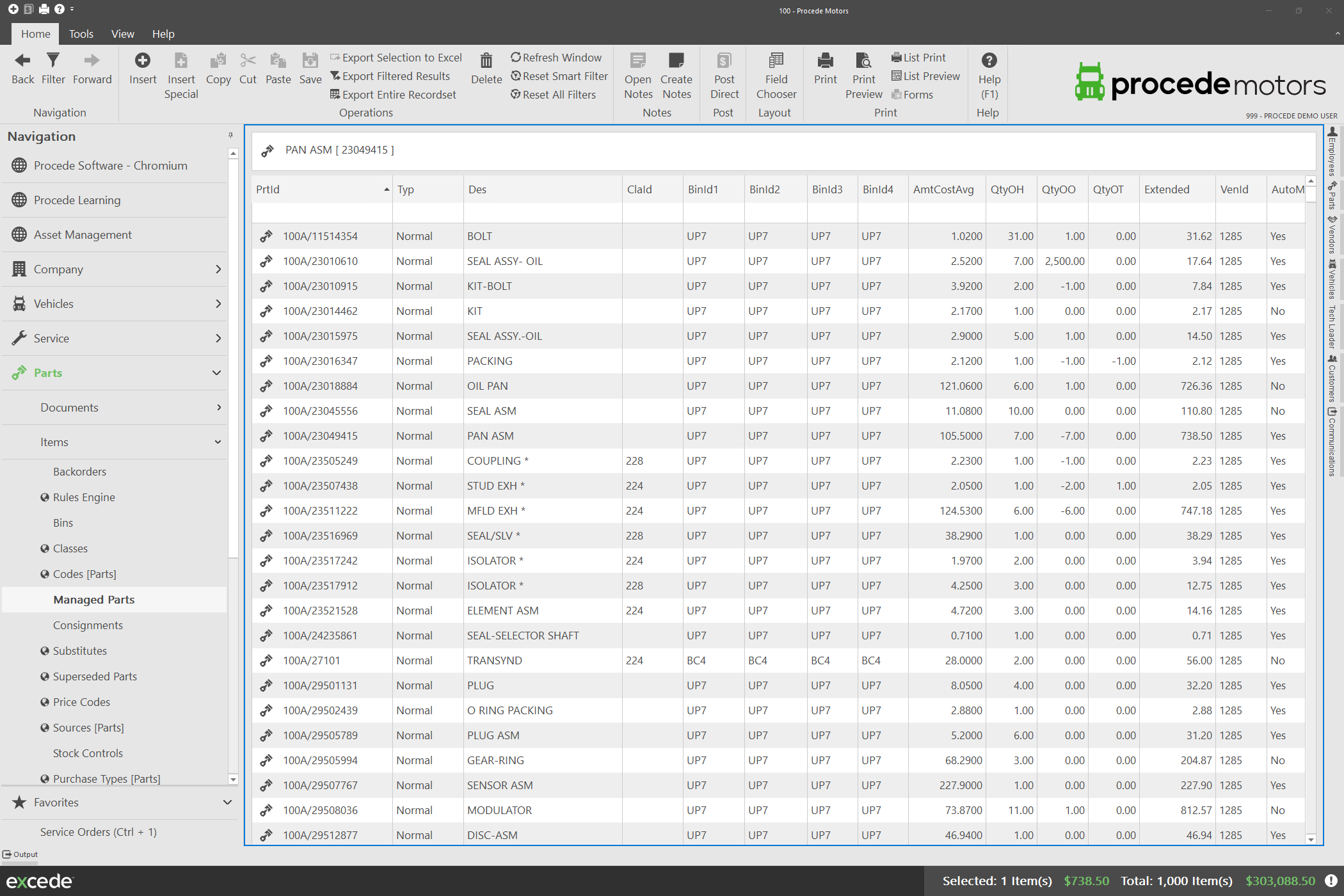Image resolution: width=1344 pixels, height=896 pixels.
Task: Pin the Navigation panel
Action: click(x=230, y=136)
